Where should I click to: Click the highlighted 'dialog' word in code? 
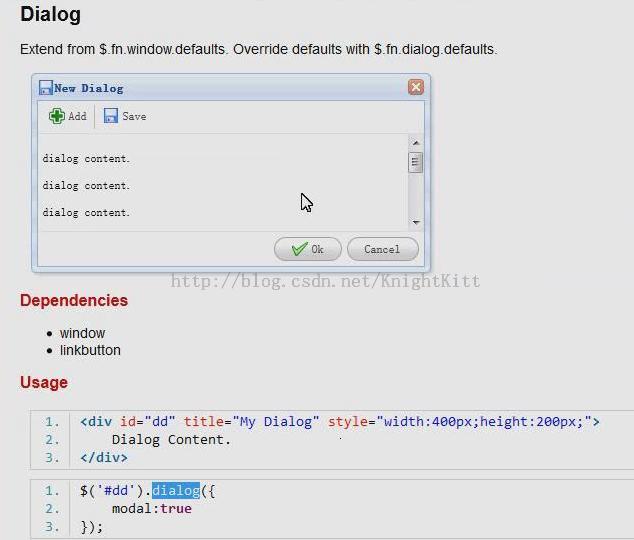176,491
